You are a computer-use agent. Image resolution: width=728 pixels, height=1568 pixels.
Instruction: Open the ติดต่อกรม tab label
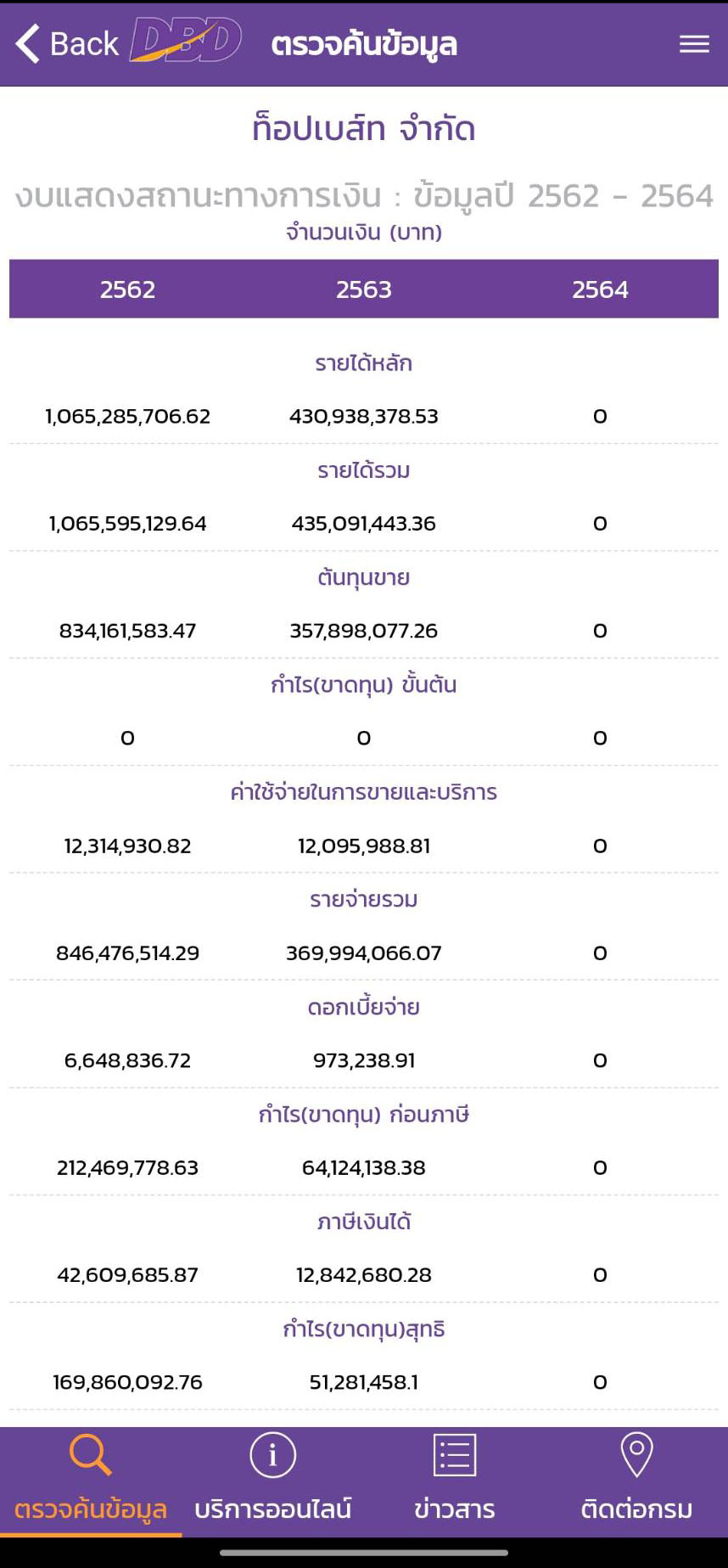coord(636,1509)
